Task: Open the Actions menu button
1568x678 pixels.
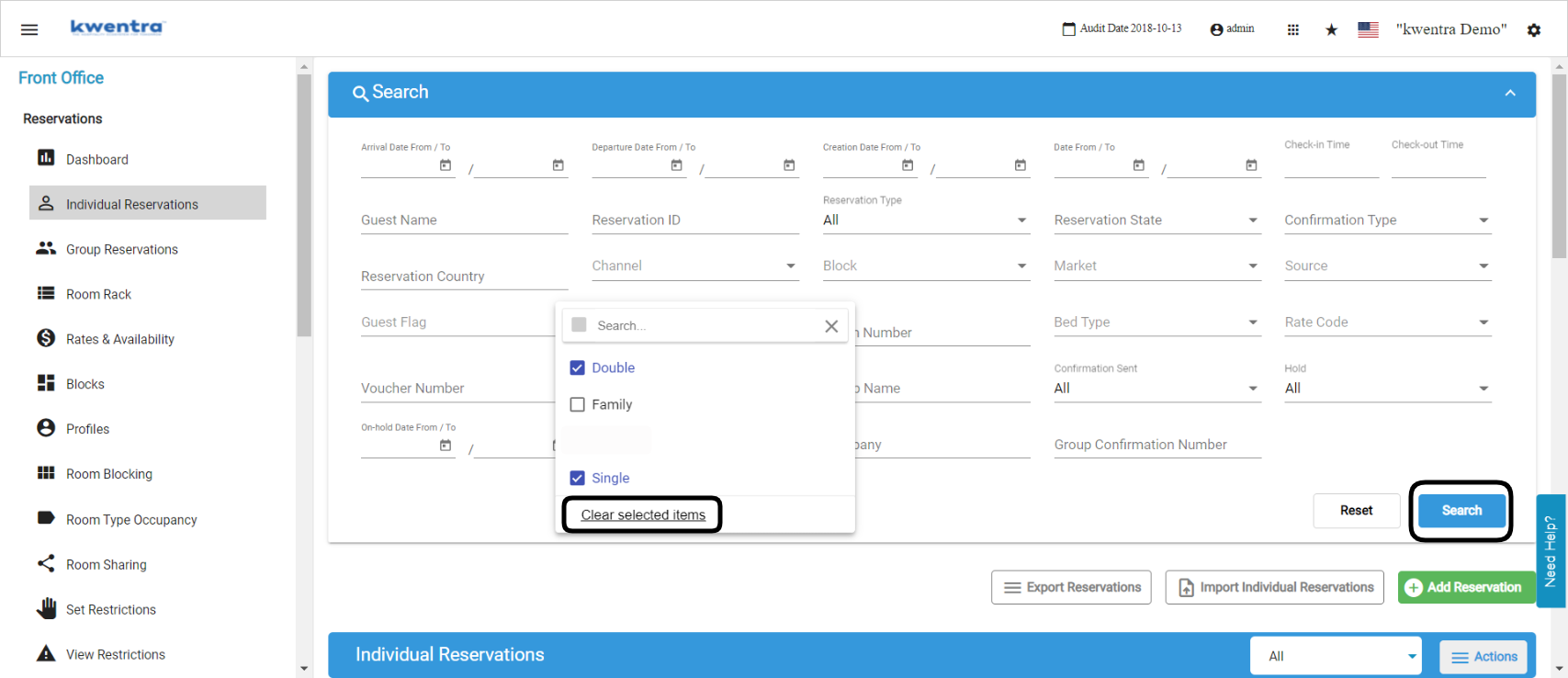Action: [x=1483, y=657]
